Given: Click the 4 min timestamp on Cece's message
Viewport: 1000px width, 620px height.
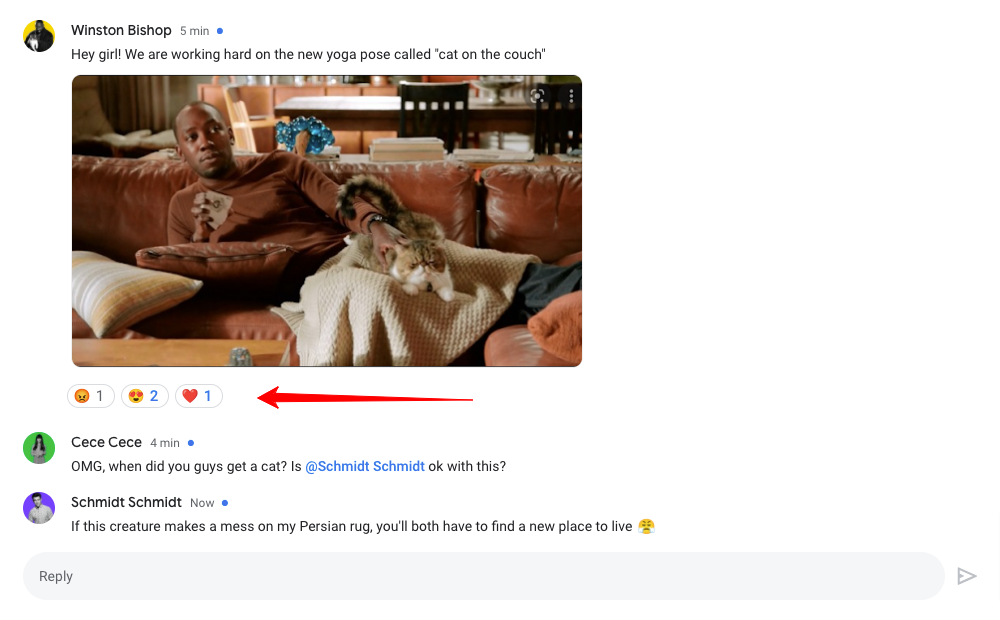Looking at the screenshot, I should (x=165, y=443).
